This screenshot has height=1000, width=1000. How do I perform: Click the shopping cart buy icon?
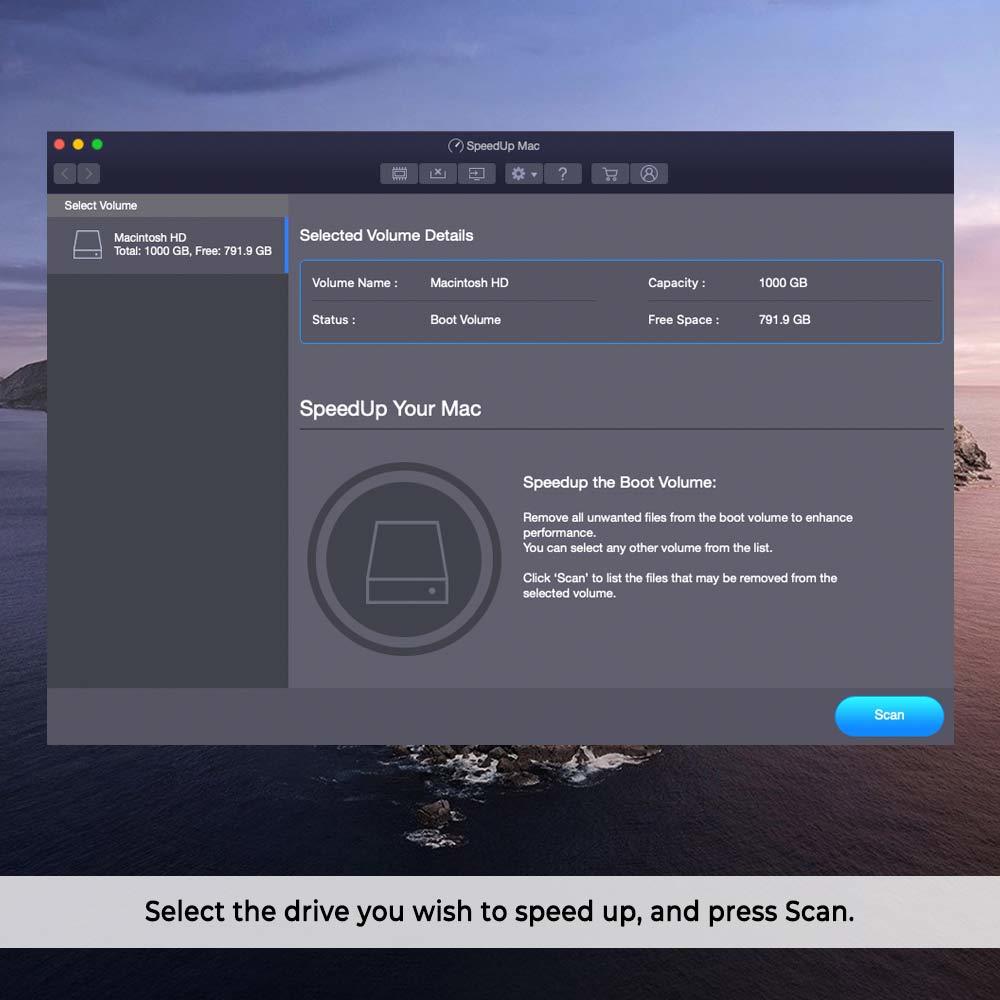pyautogui.click(x=610, y=173)
